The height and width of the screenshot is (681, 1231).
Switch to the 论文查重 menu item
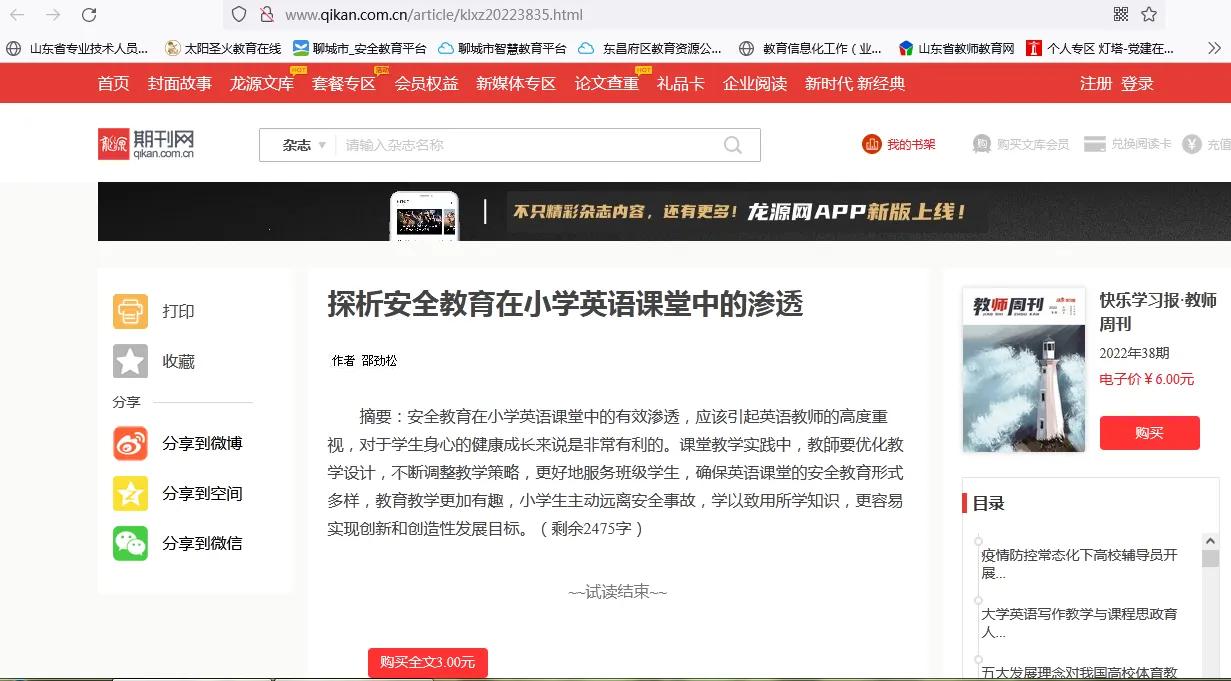coord(607,84)
